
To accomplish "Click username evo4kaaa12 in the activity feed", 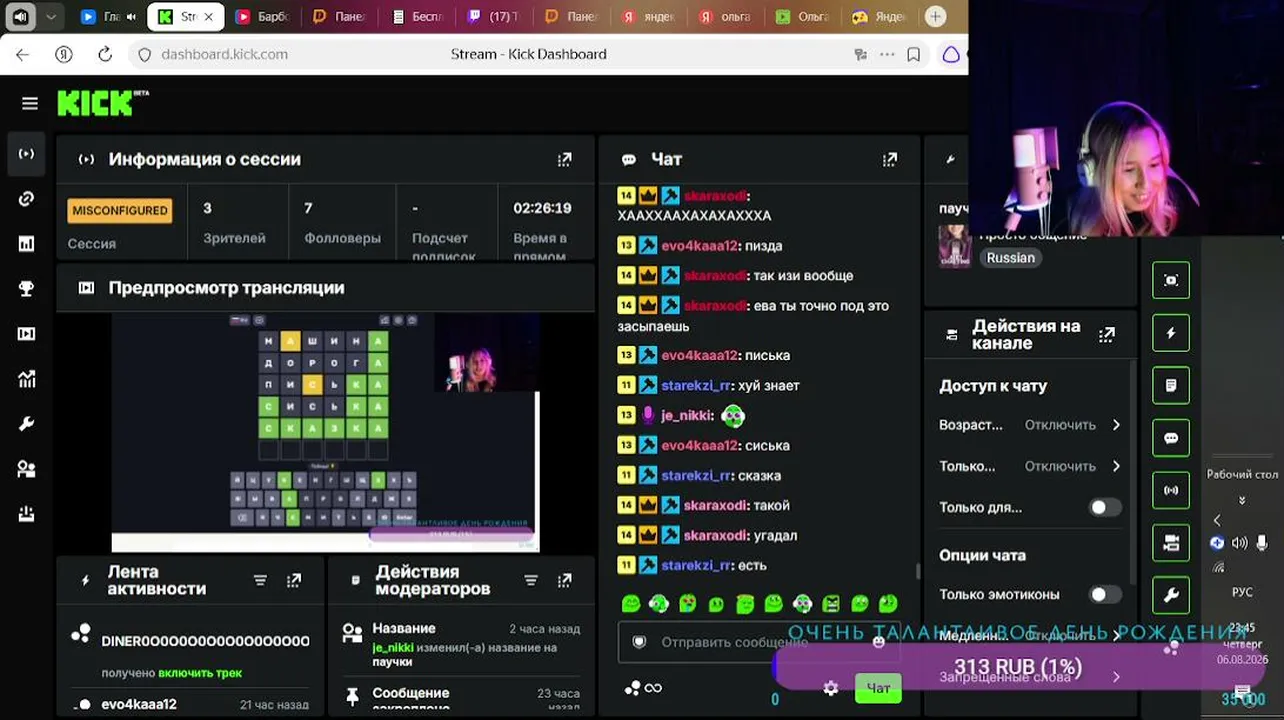I will tap(139, 704).
